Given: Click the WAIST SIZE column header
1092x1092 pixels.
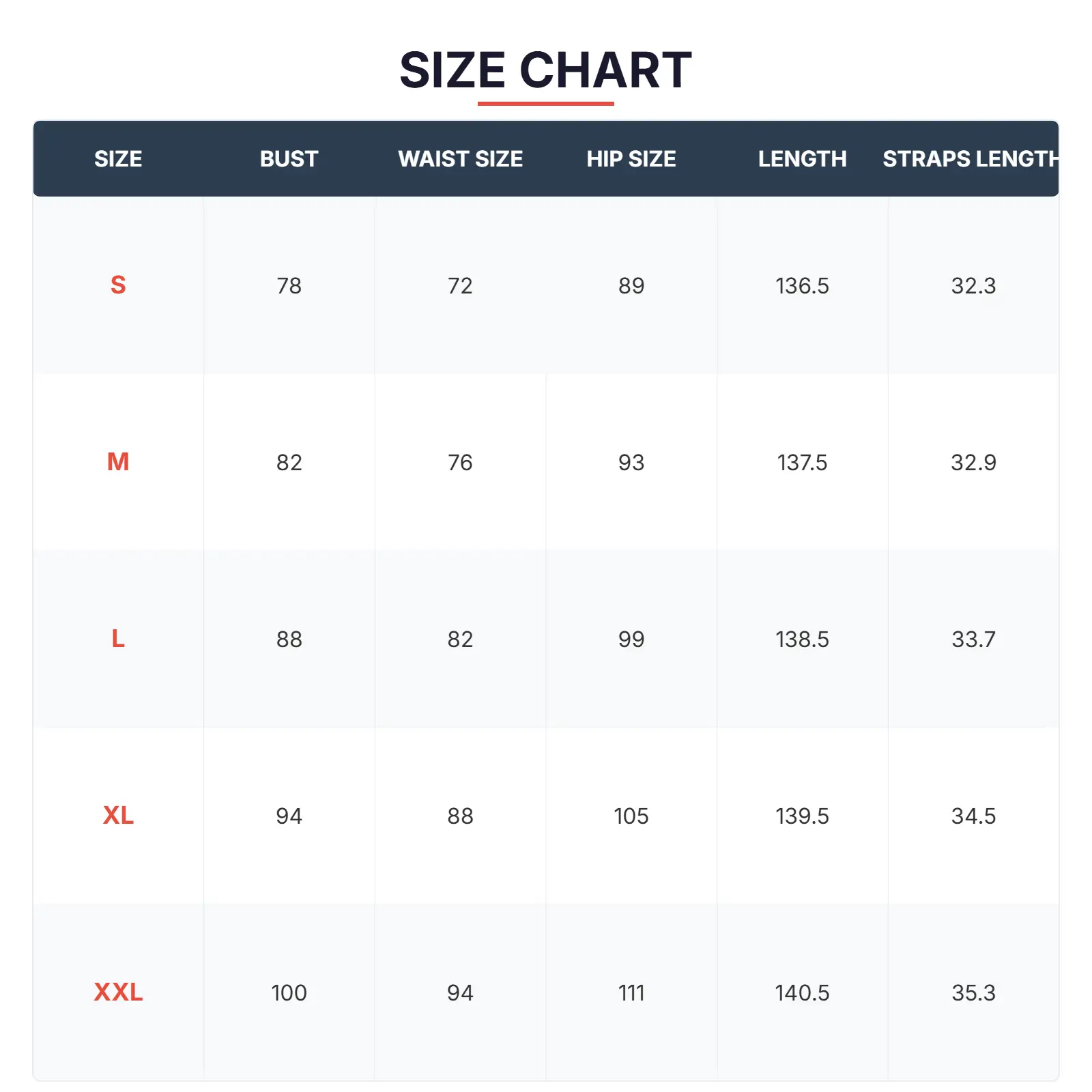Looking at the screenshot, I should tap(460, 159).
